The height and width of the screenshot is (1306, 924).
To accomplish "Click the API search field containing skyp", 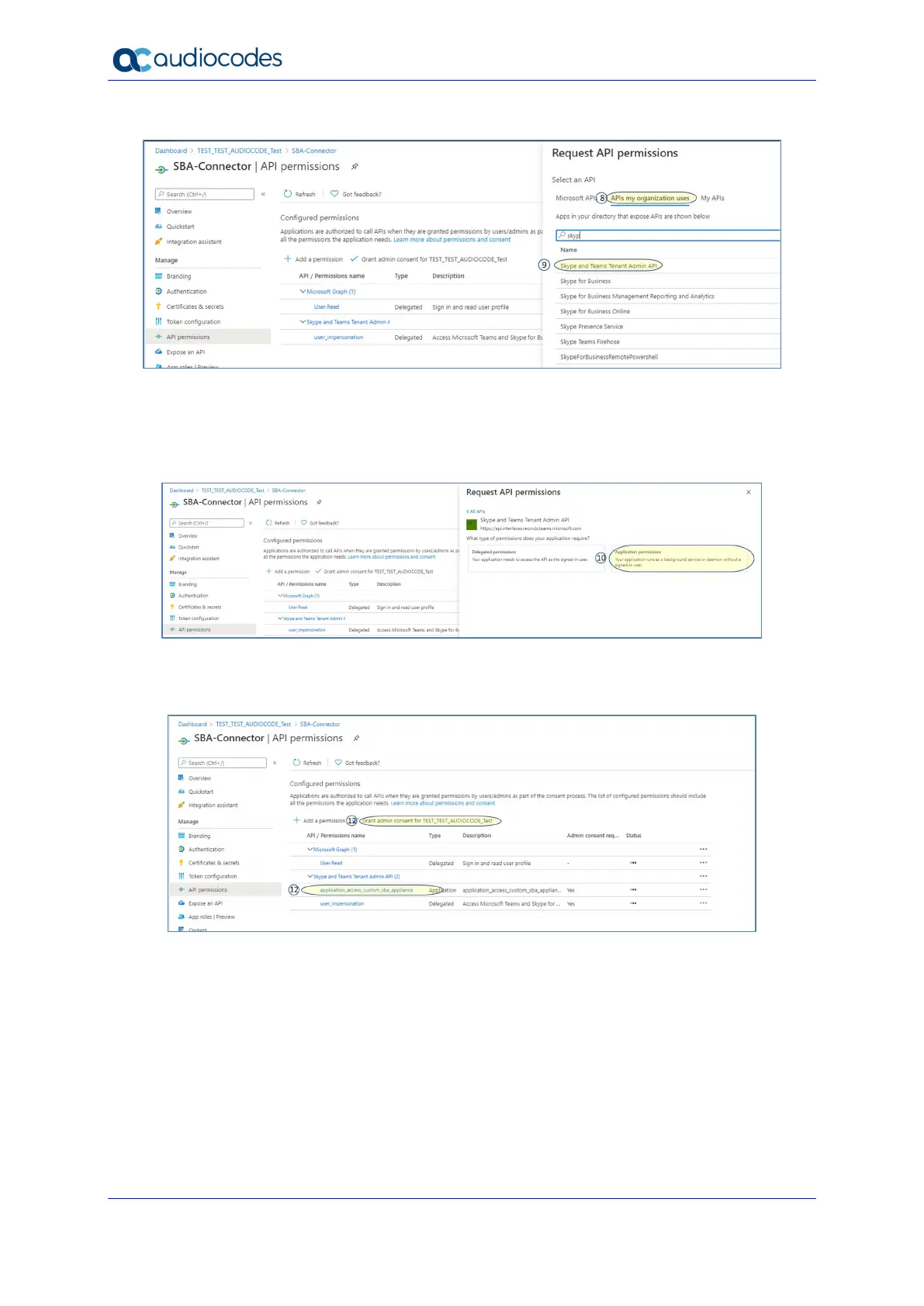I will coord(667,235).
